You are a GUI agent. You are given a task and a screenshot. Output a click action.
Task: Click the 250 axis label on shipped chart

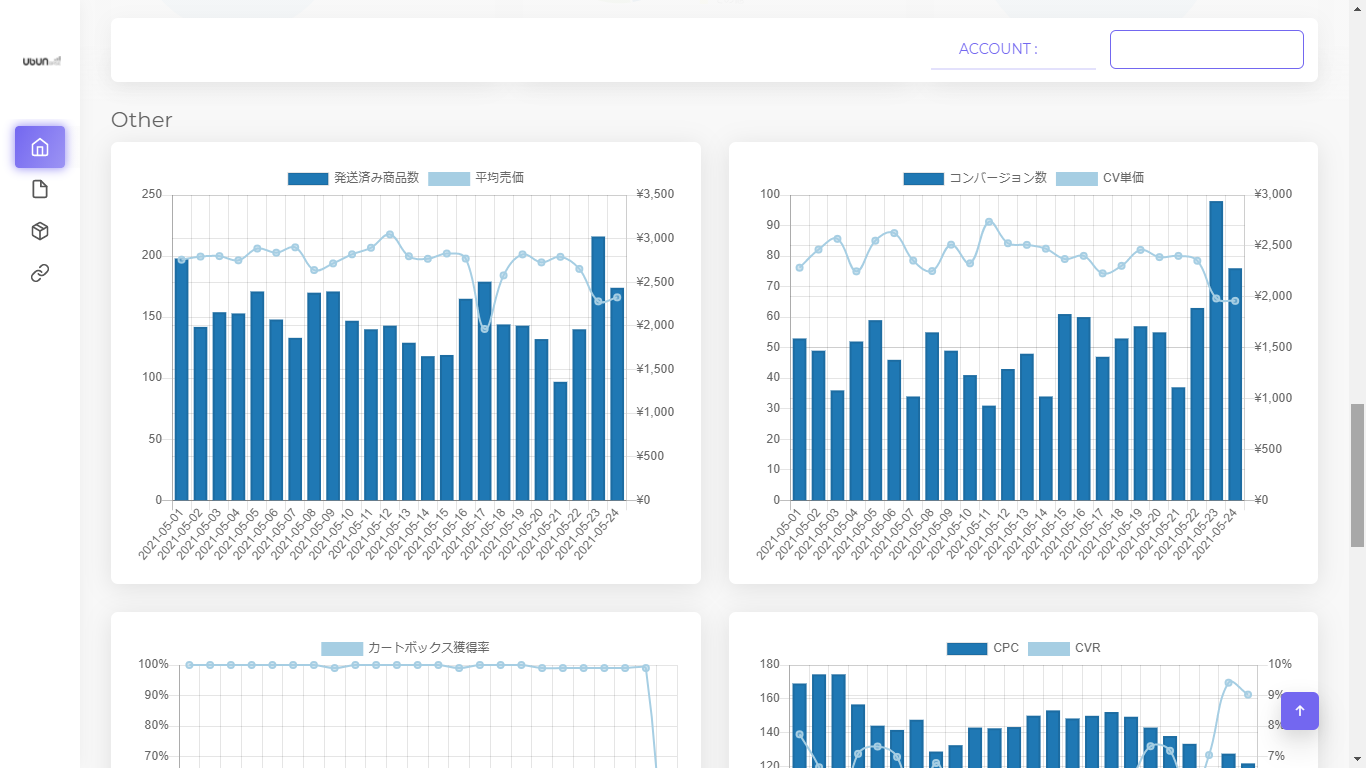click(151, 194)
